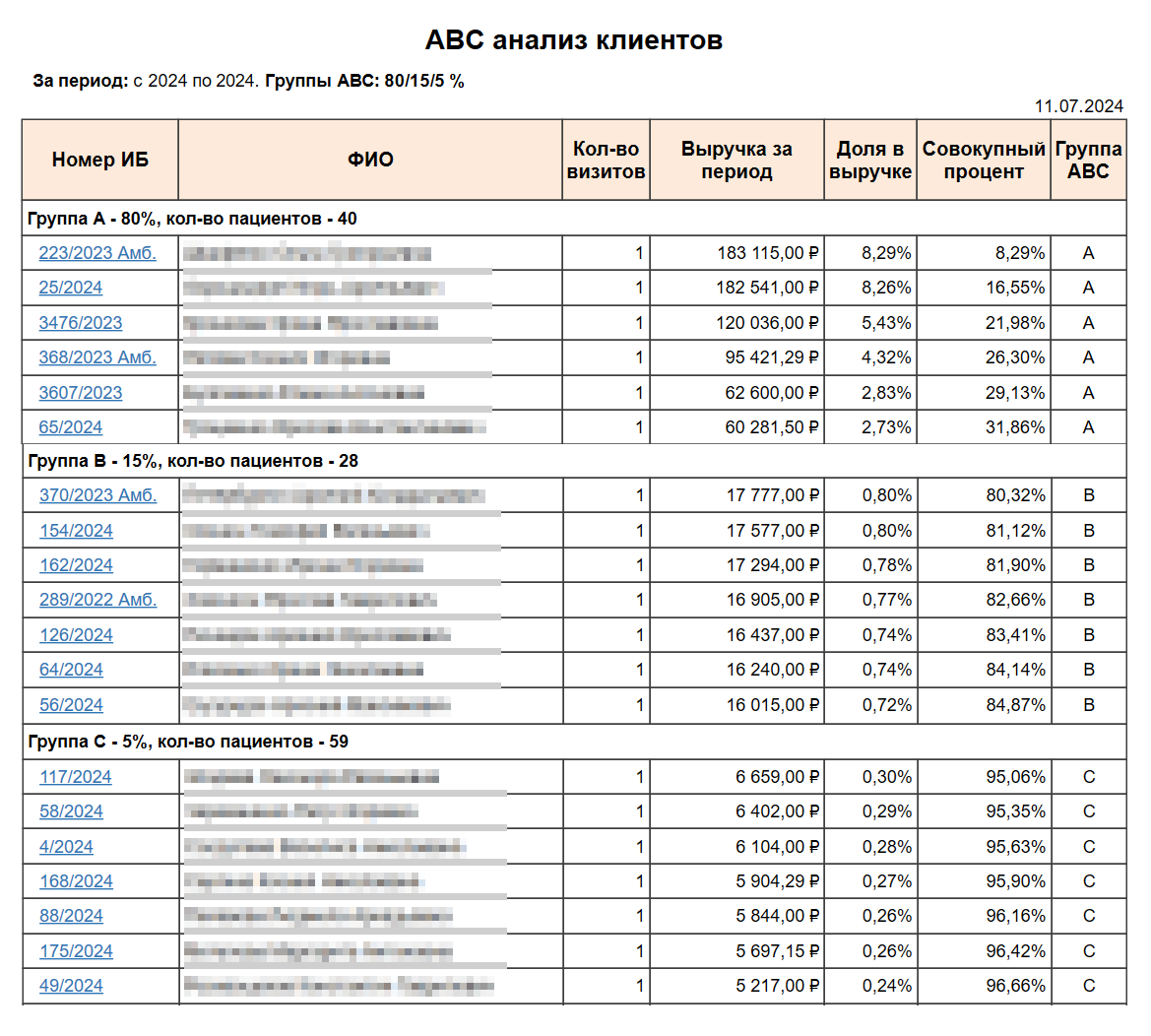Click the 'Группа A - 80%' section row
Screen dimensions: 1151x1036
coord(192,219)
